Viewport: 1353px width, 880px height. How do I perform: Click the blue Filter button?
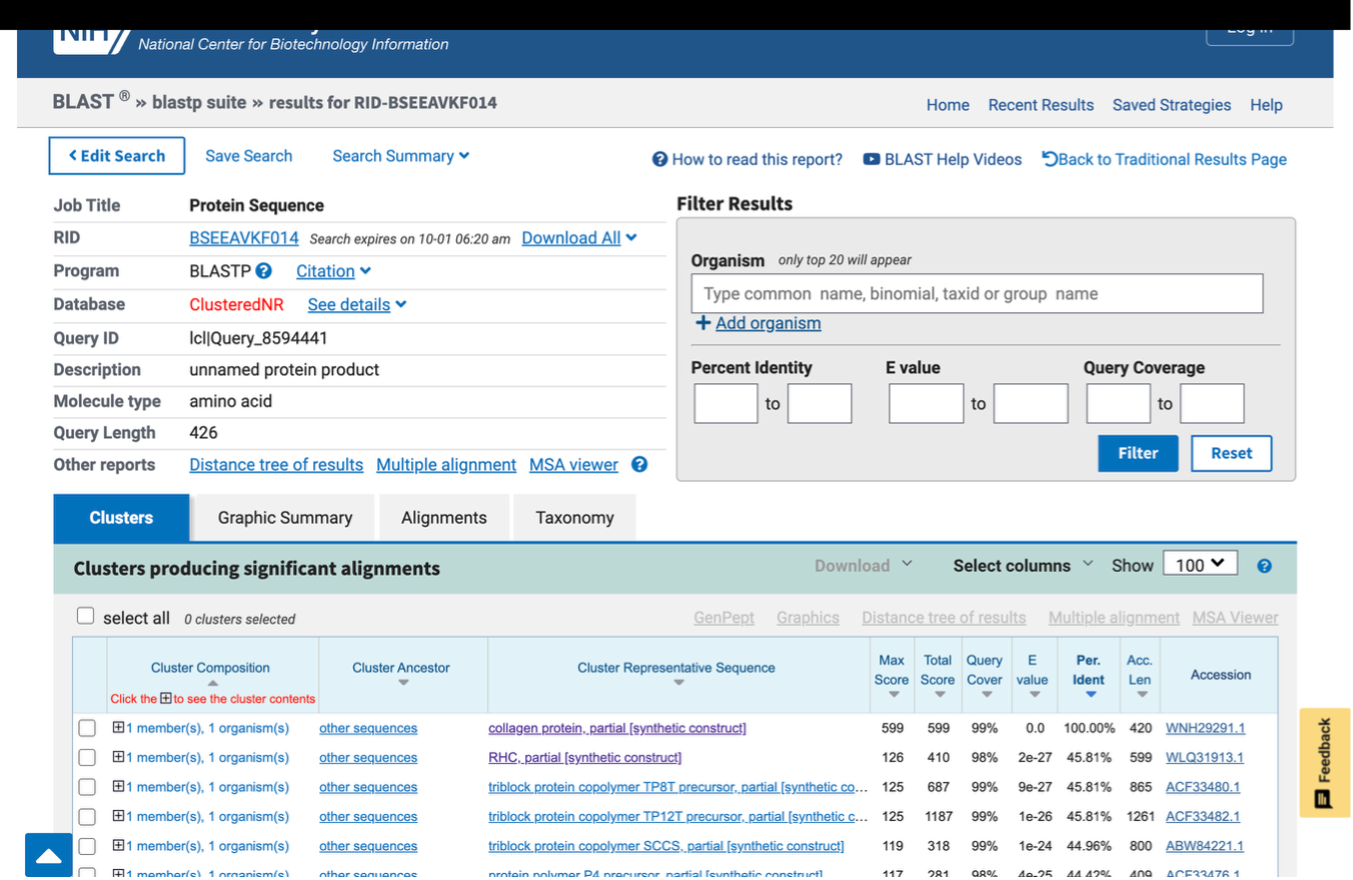(1138, 453)
